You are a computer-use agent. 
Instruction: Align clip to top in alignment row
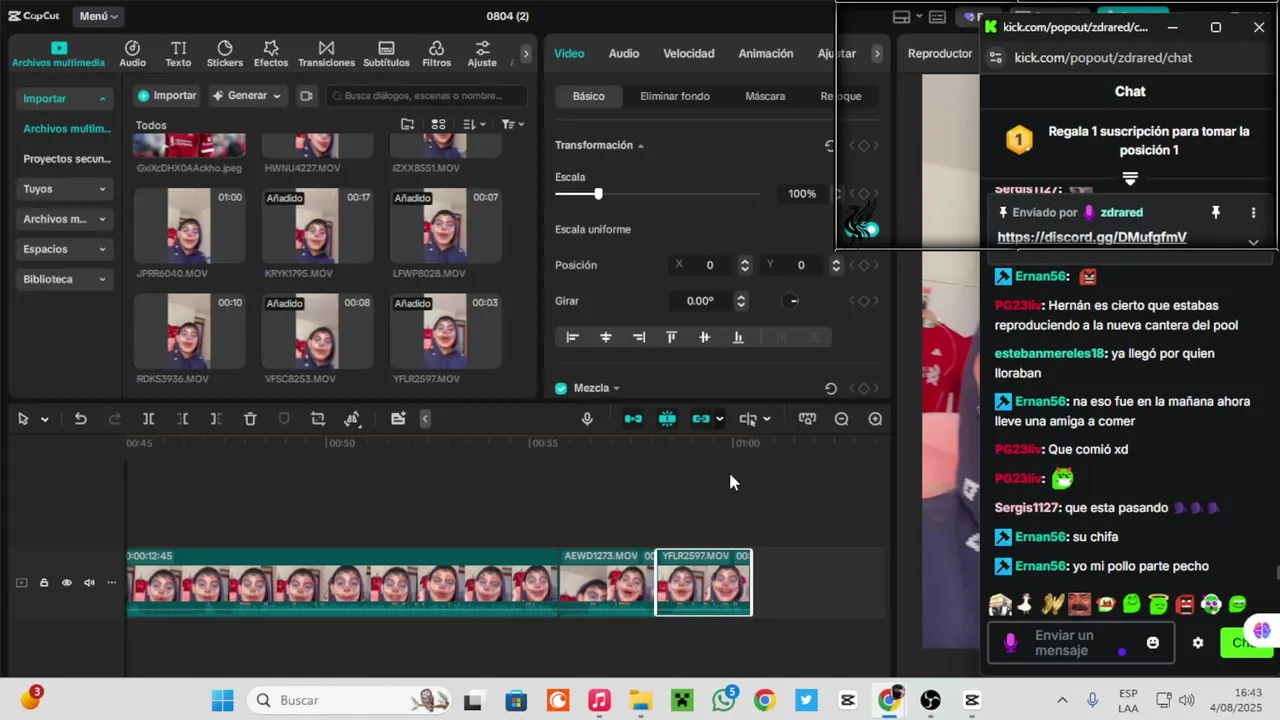click(671, 337)
